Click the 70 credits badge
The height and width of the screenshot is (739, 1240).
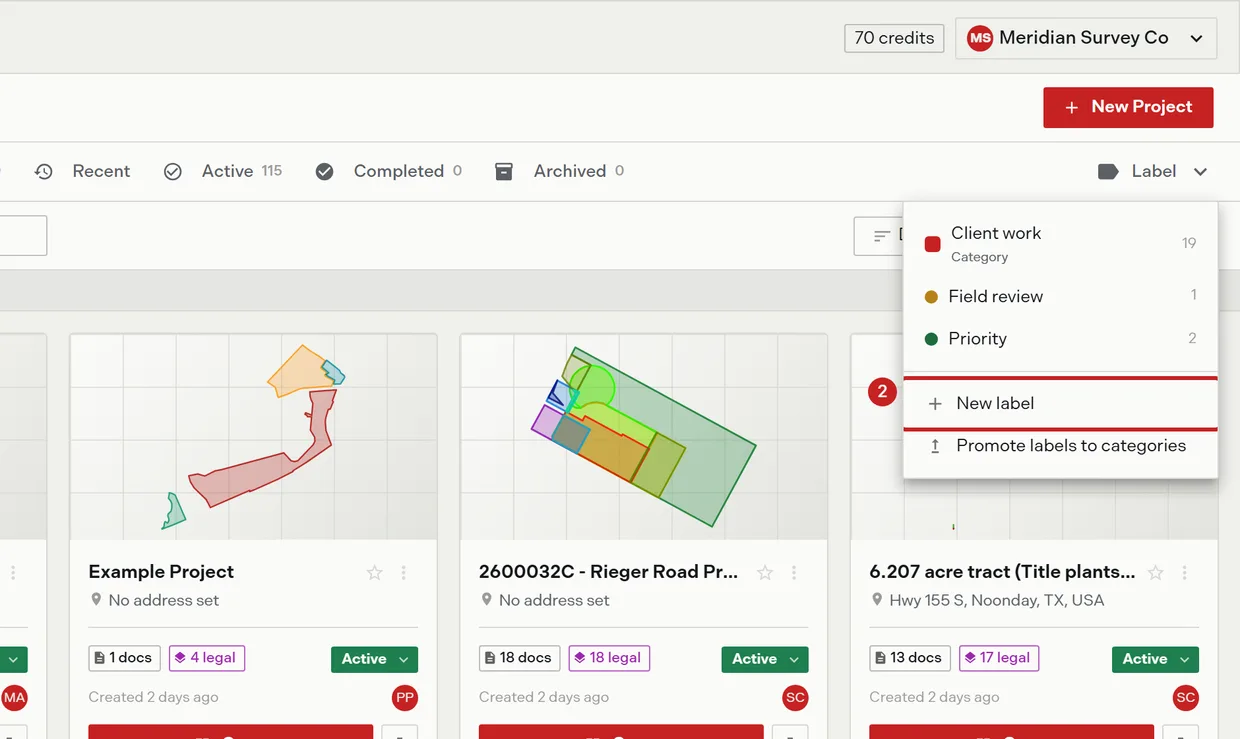[894, 38]
